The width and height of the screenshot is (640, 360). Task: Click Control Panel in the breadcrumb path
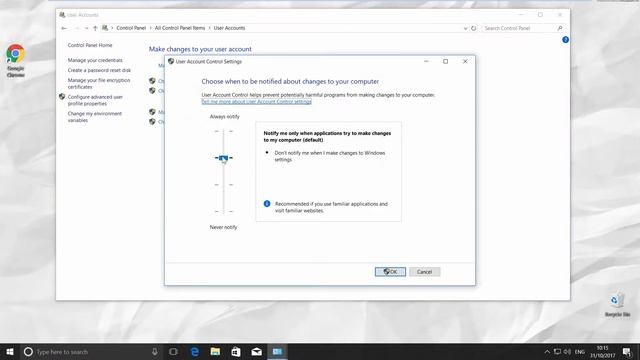click(x=131, y=28)
